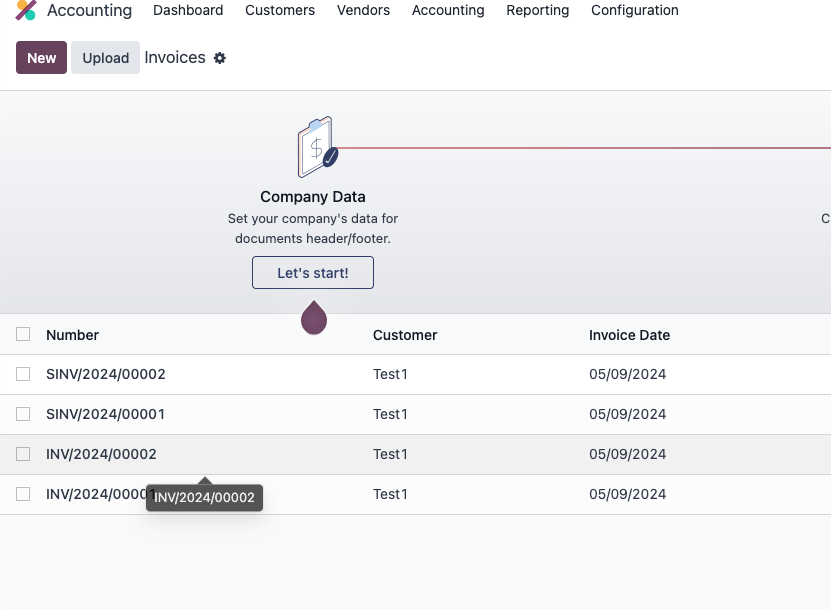Screen dimensions: 831x609
Task: Open the Accounting menu in navbar
Action: click(448, 10)
